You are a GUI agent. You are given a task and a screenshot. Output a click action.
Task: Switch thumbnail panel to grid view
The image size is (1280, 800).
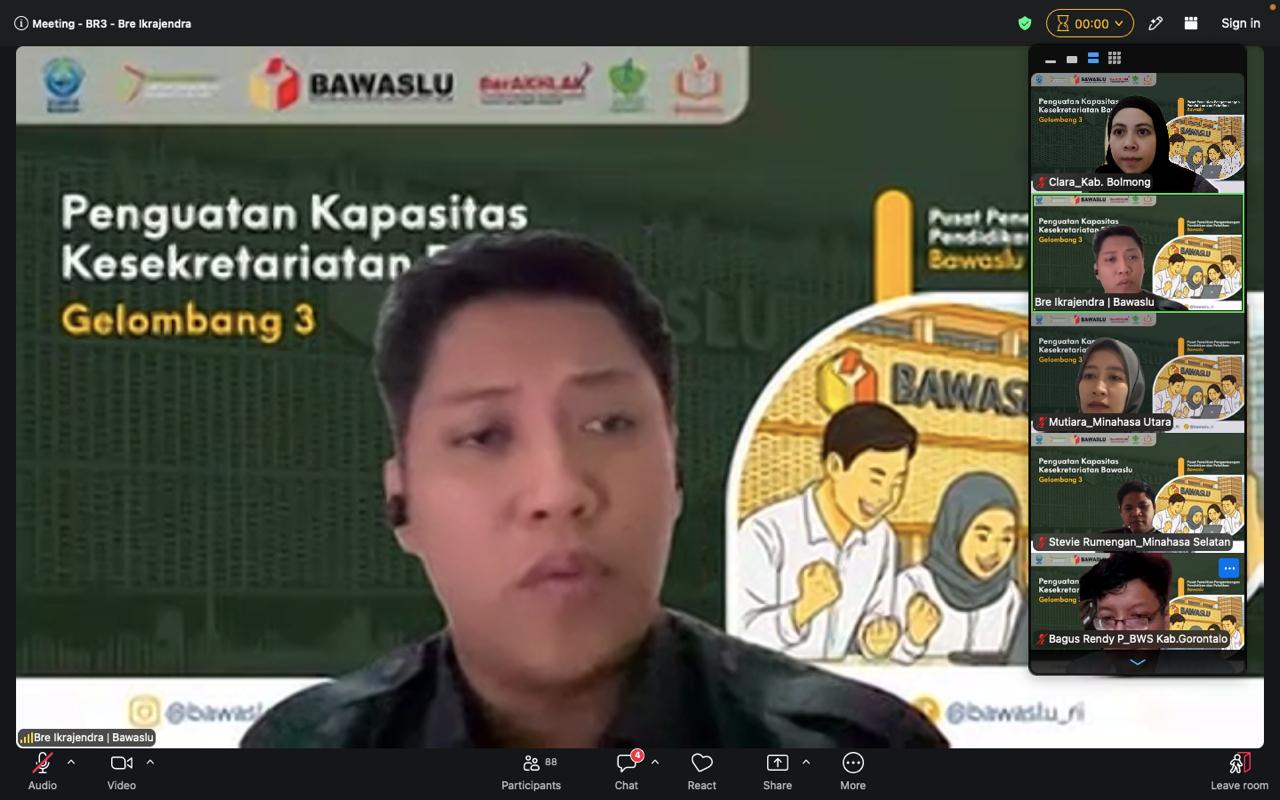click(x=1114, y=59)
